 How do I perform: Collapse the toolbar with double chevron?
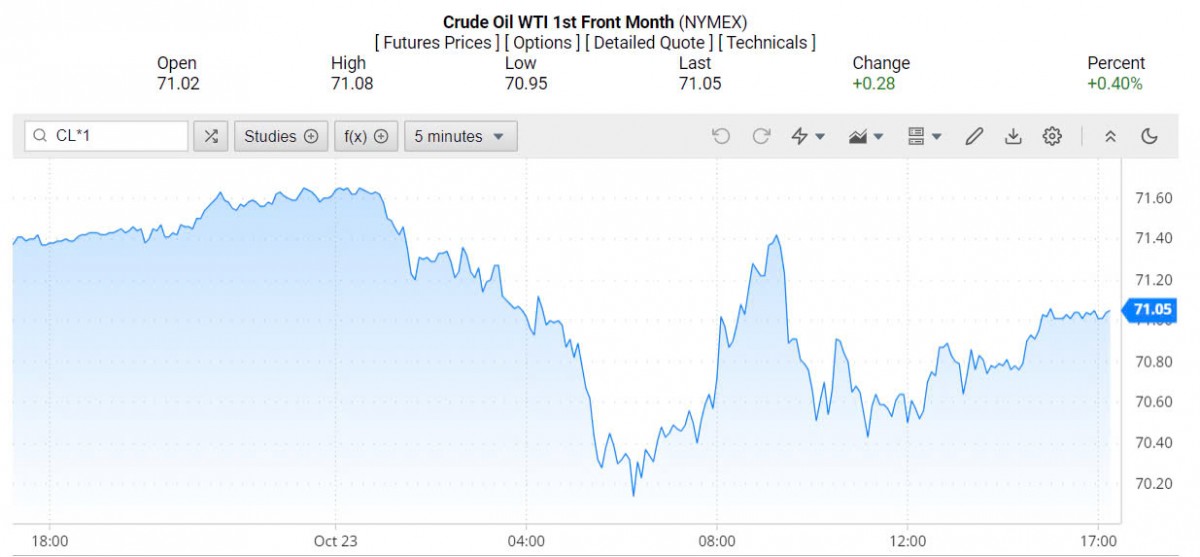[x=1110, y=137]
